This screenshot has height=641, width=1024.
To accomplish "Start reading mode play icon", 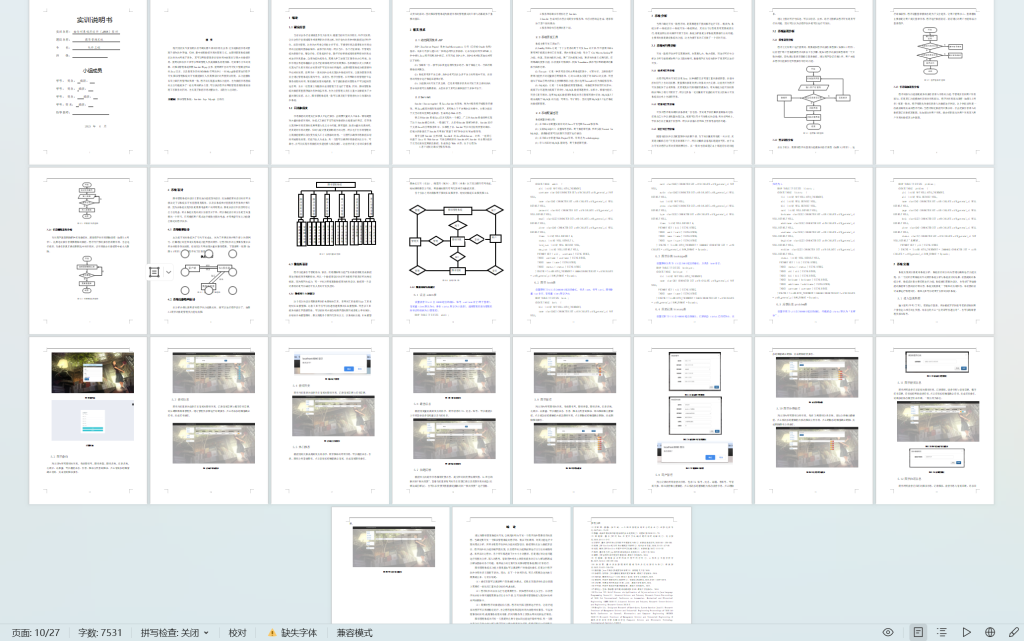I will pyautogui.click(x=966, y=632).
